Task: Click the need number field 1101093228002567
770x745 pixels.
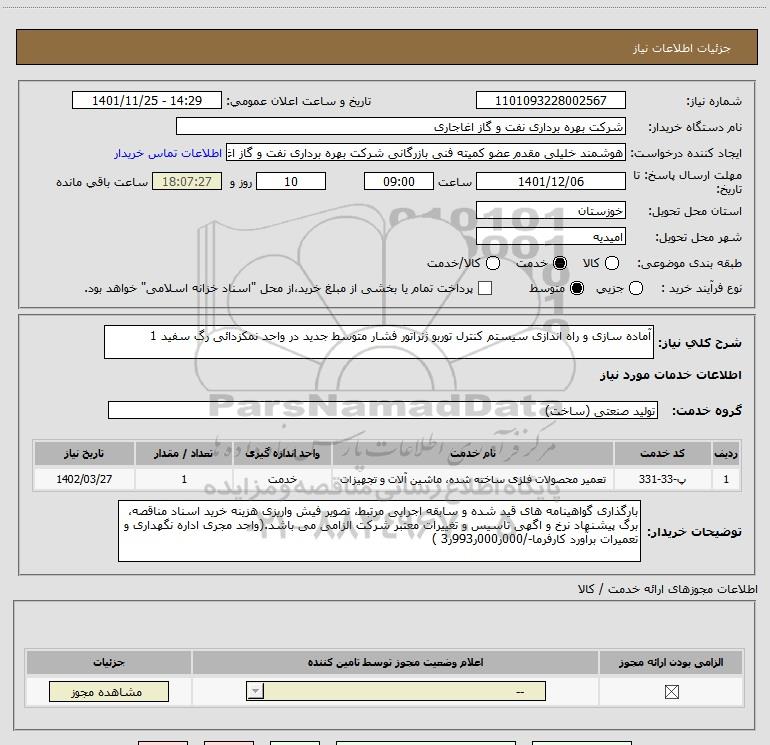Action: pos(550,100)
